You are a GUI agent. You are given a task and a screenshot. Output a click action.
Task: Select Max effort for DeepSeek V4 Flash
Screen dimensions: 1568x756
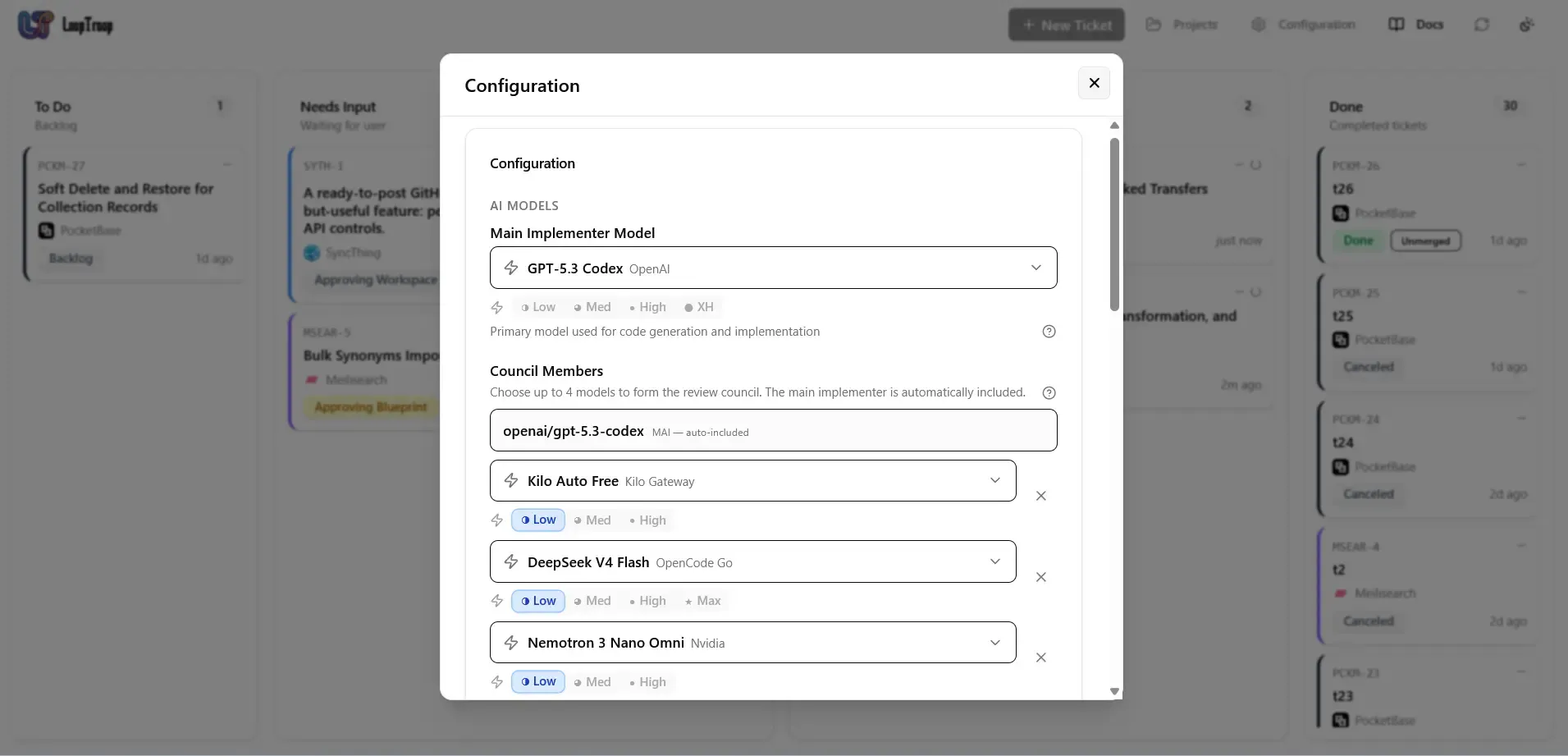702,601
